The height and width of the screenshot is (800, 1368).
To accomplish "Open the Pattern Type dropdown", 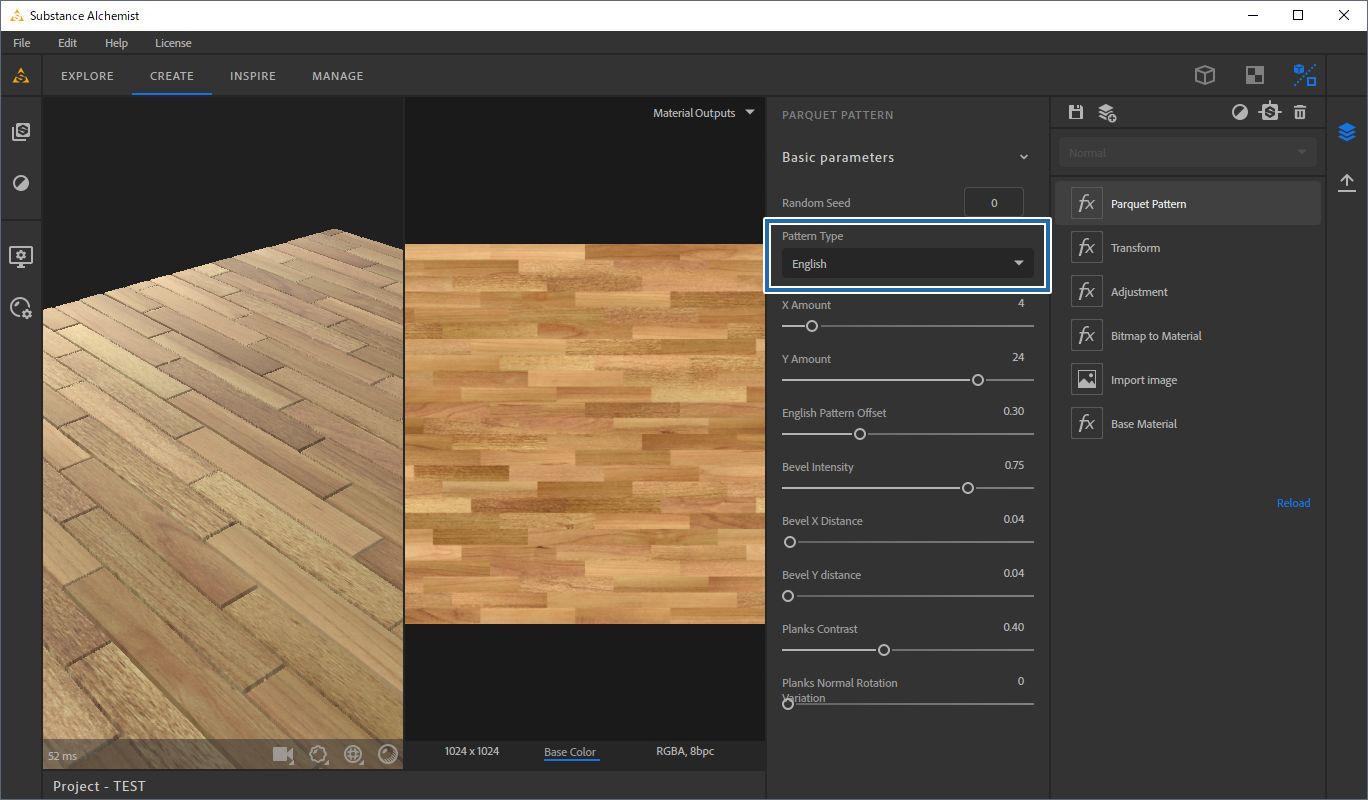I will point(906,264).
